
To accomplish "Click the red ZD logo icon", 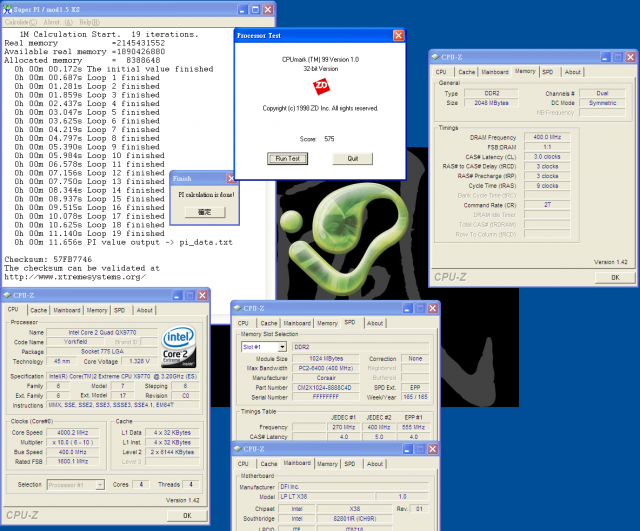I will (321, 86).
